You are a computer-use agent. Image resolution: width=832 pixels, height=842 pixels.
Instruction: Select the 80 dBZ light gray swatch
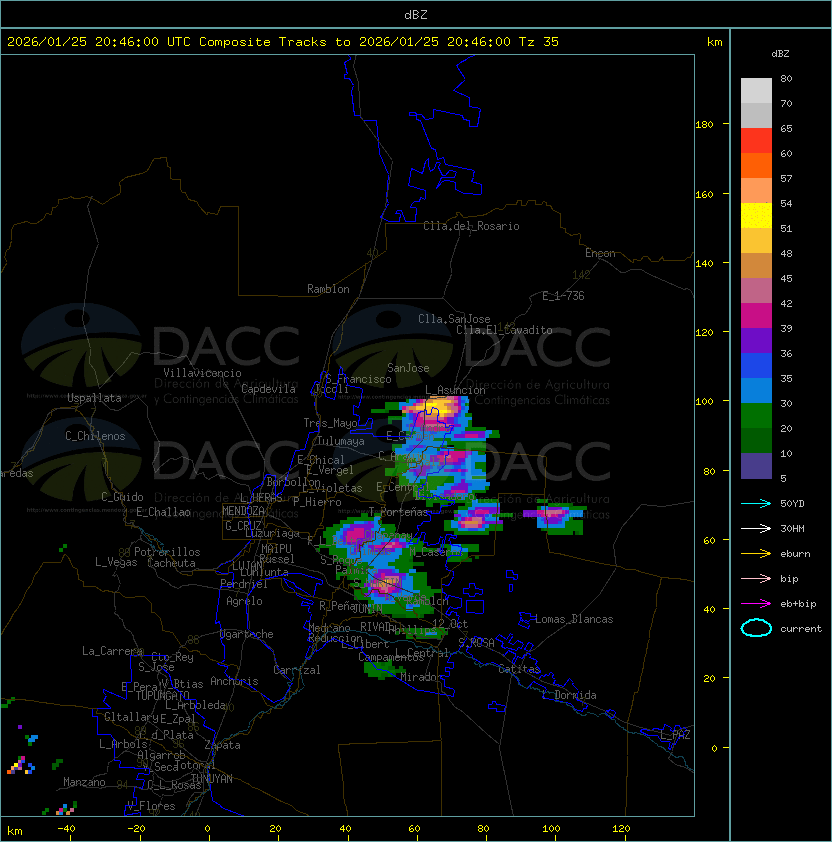tap(756, 90)
